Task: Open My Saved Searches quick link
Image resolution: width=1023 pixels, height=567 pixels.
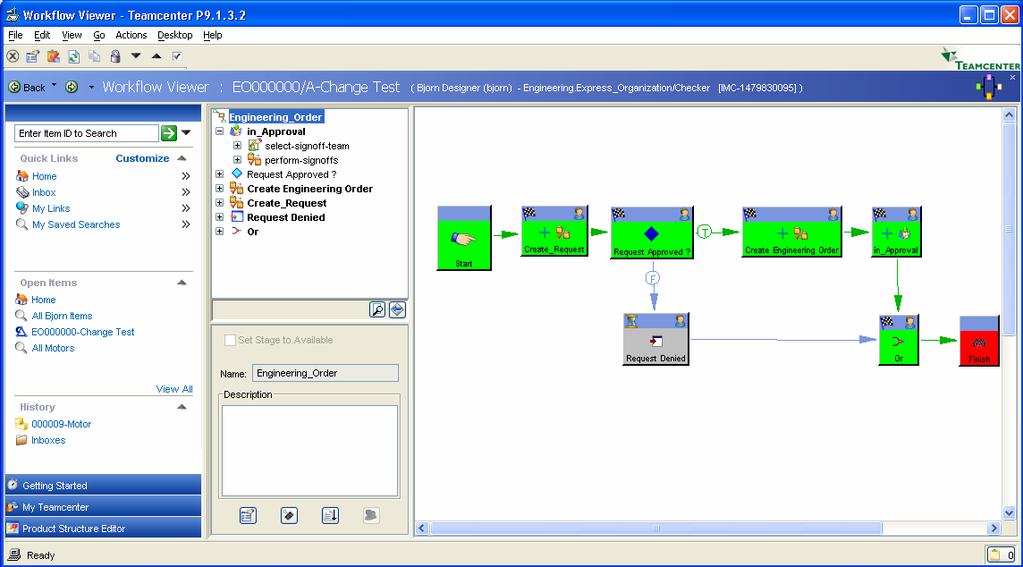Action: coord(76,224)
